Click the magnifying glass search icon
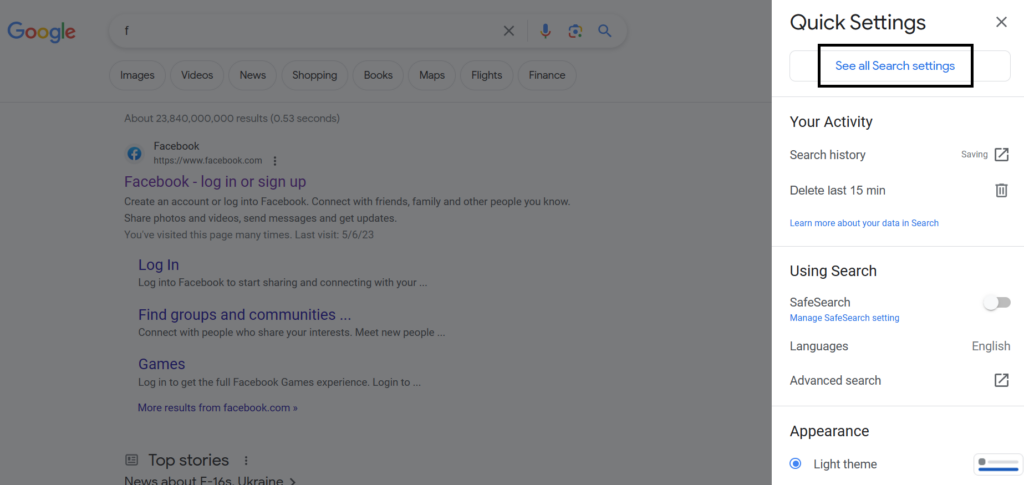Screen dimensions: 1024x485 click(605, 31)
